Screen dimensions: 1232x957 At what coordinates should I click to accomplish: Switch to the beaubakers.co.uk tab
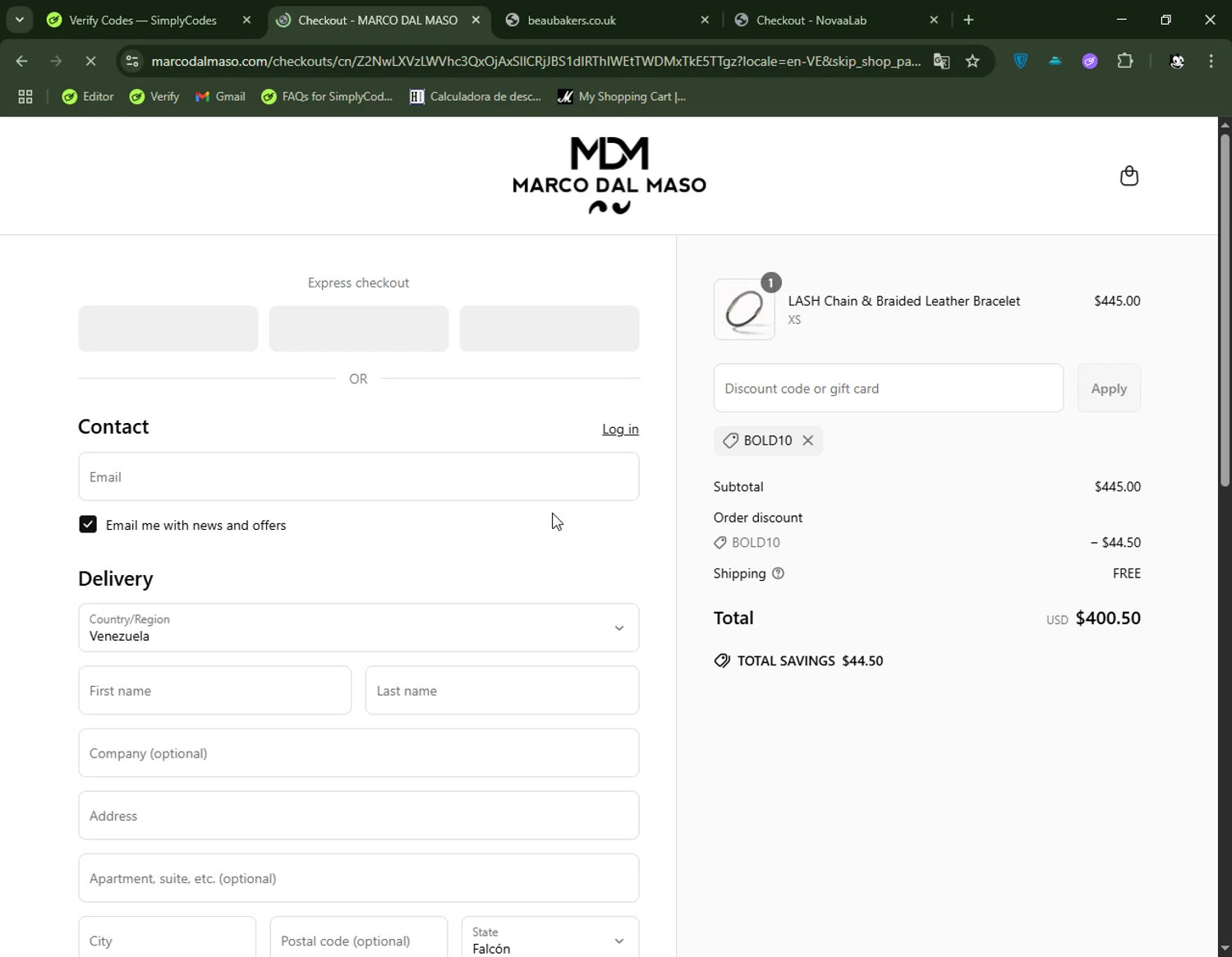pos(572,20)
